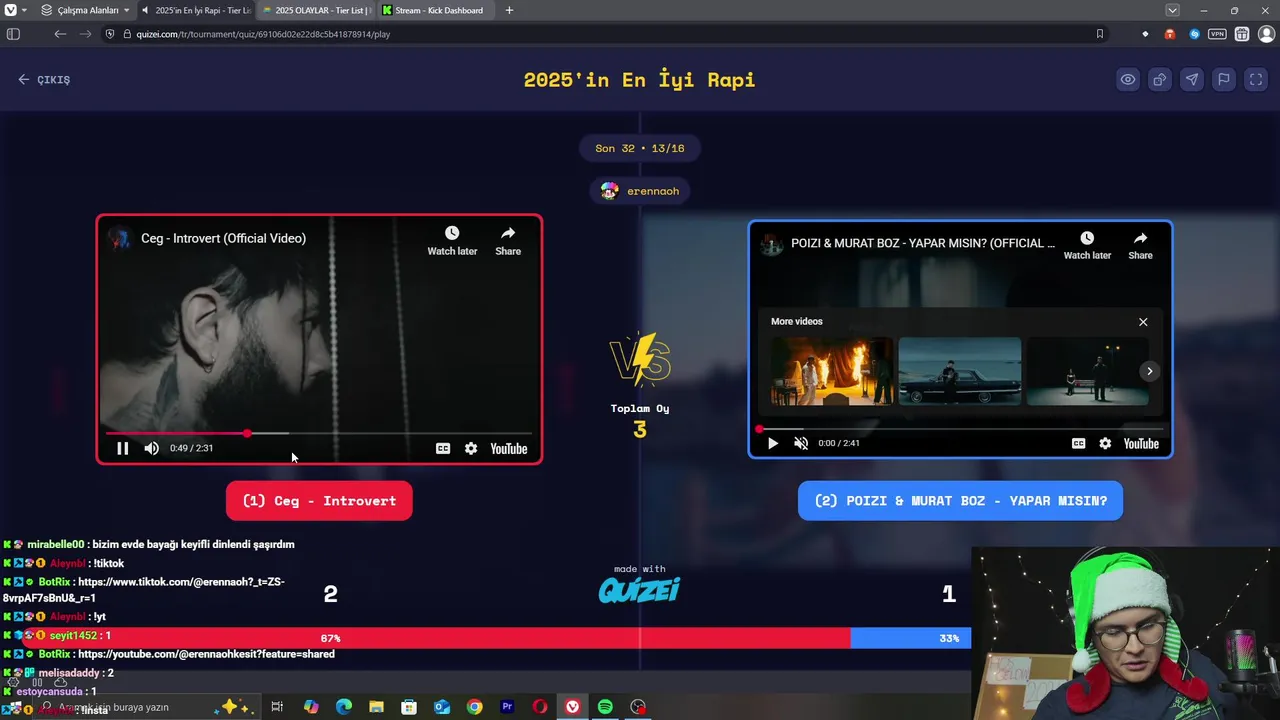Image resolution: width=1280 pixels, height=720 pixels.
Task: Toggle the eye visibility icon on Quizei
Action: (x=1128, y=80)
